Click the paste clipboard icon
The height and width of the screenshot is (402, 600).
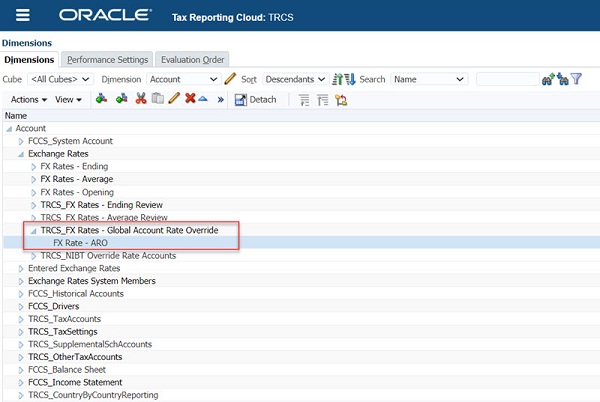158,99
